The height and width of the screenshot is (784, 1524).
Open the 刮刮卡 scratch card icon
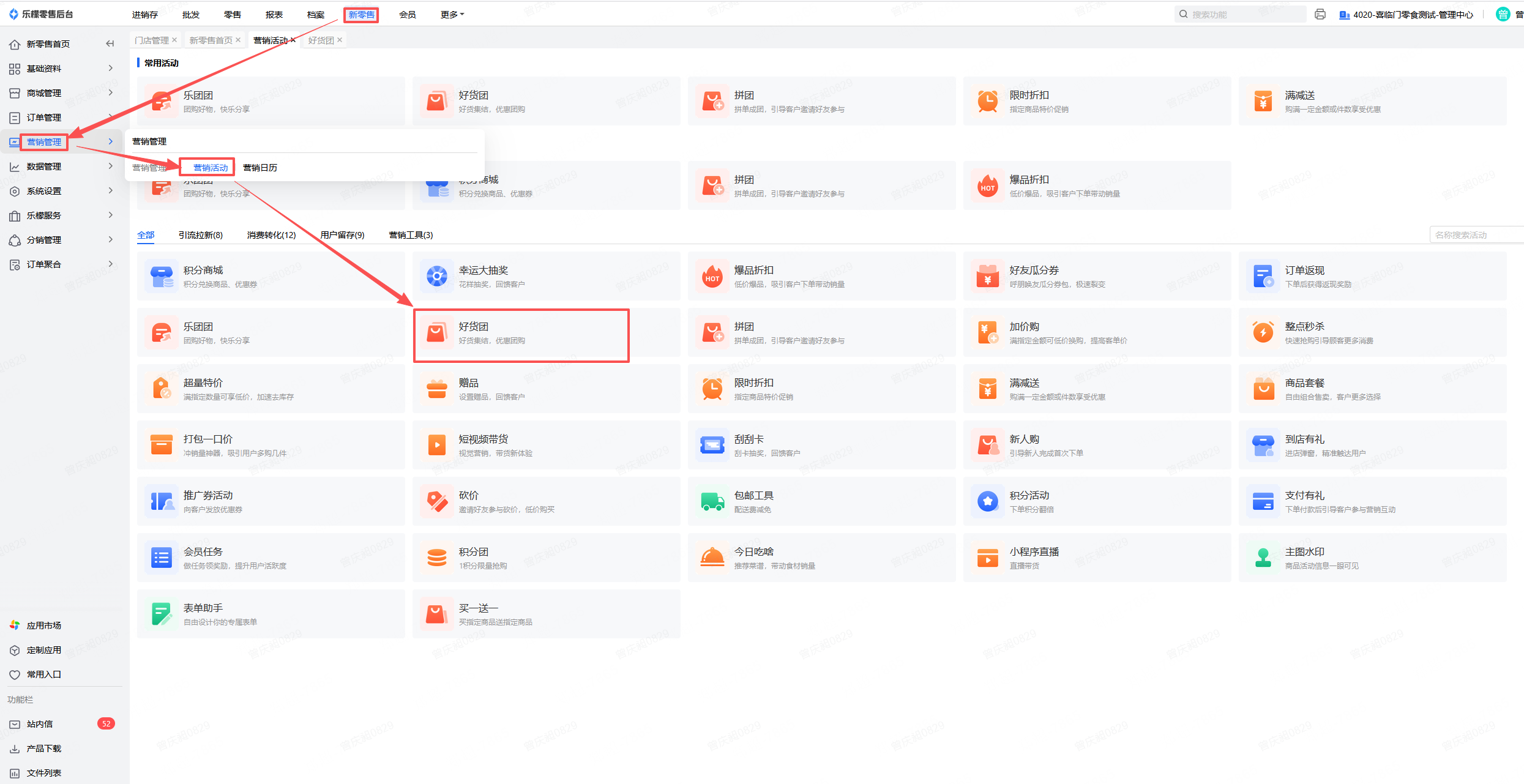click(712, 446)
